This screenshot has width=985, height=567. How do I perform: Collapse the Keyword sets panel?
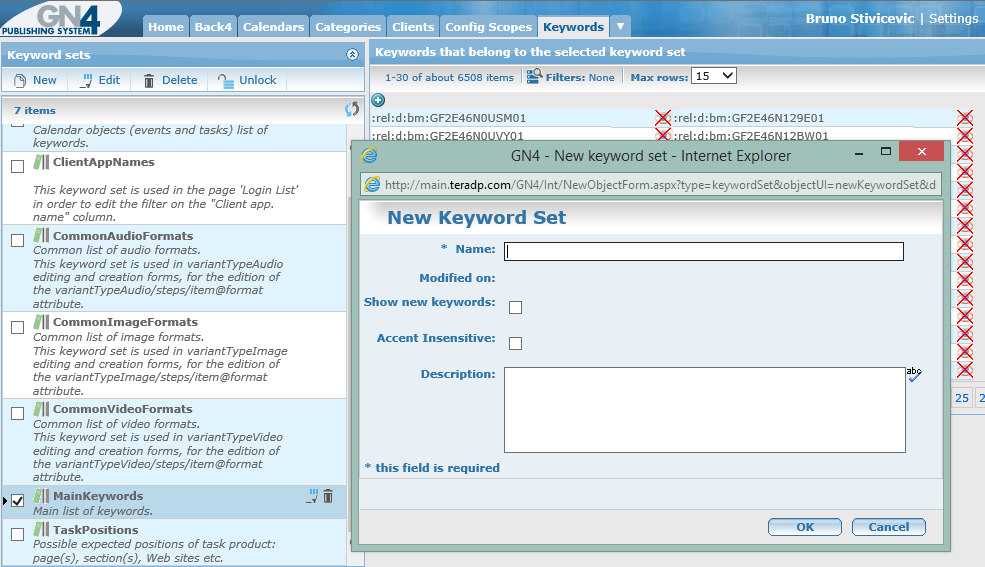pos(352,55)
